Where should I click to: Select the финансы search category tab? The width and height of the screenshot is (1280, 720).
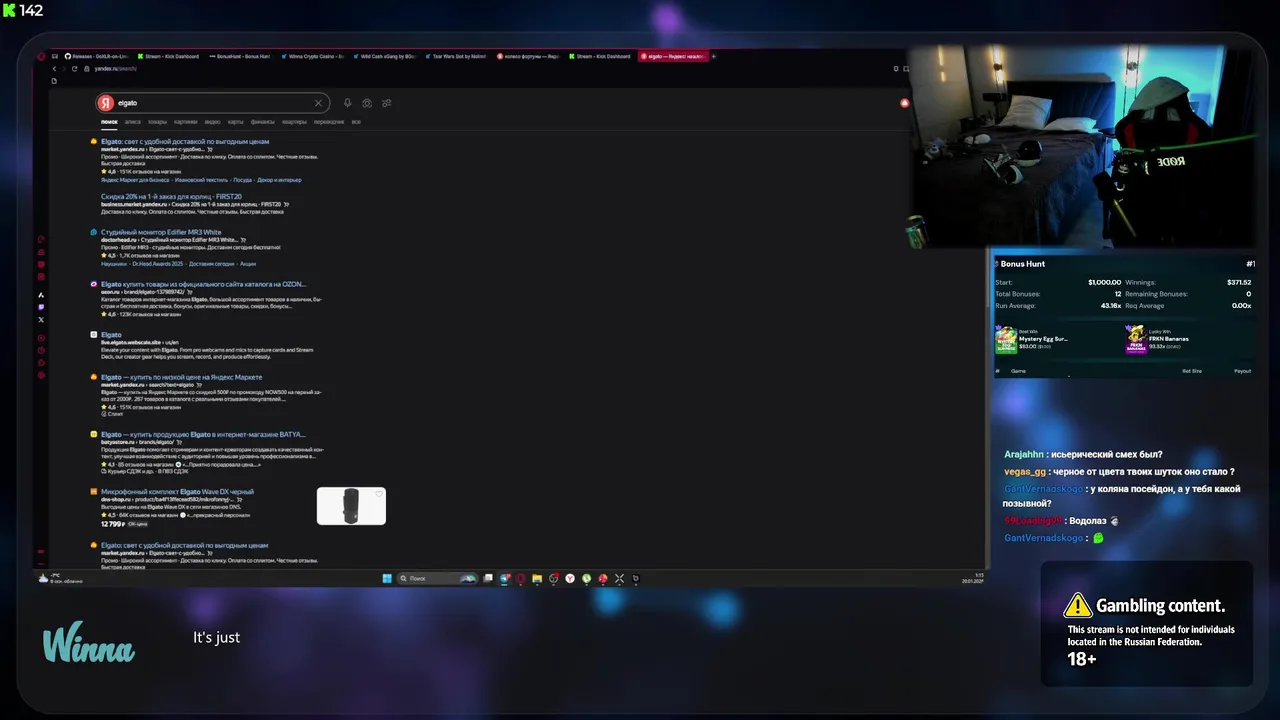pyautogui.click(x=263, y=122)
